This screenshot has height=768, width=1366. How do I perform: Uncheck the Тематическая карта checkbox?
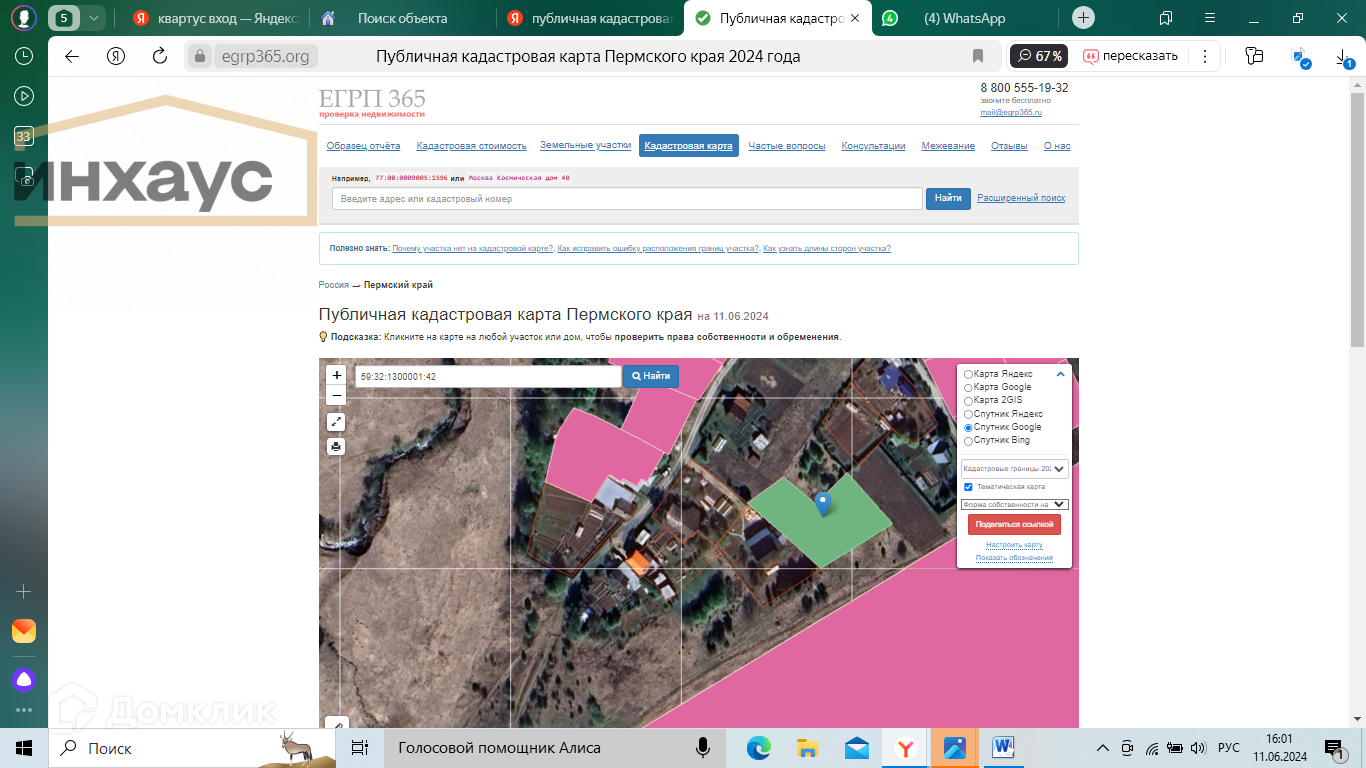click(x=968, y=487)
